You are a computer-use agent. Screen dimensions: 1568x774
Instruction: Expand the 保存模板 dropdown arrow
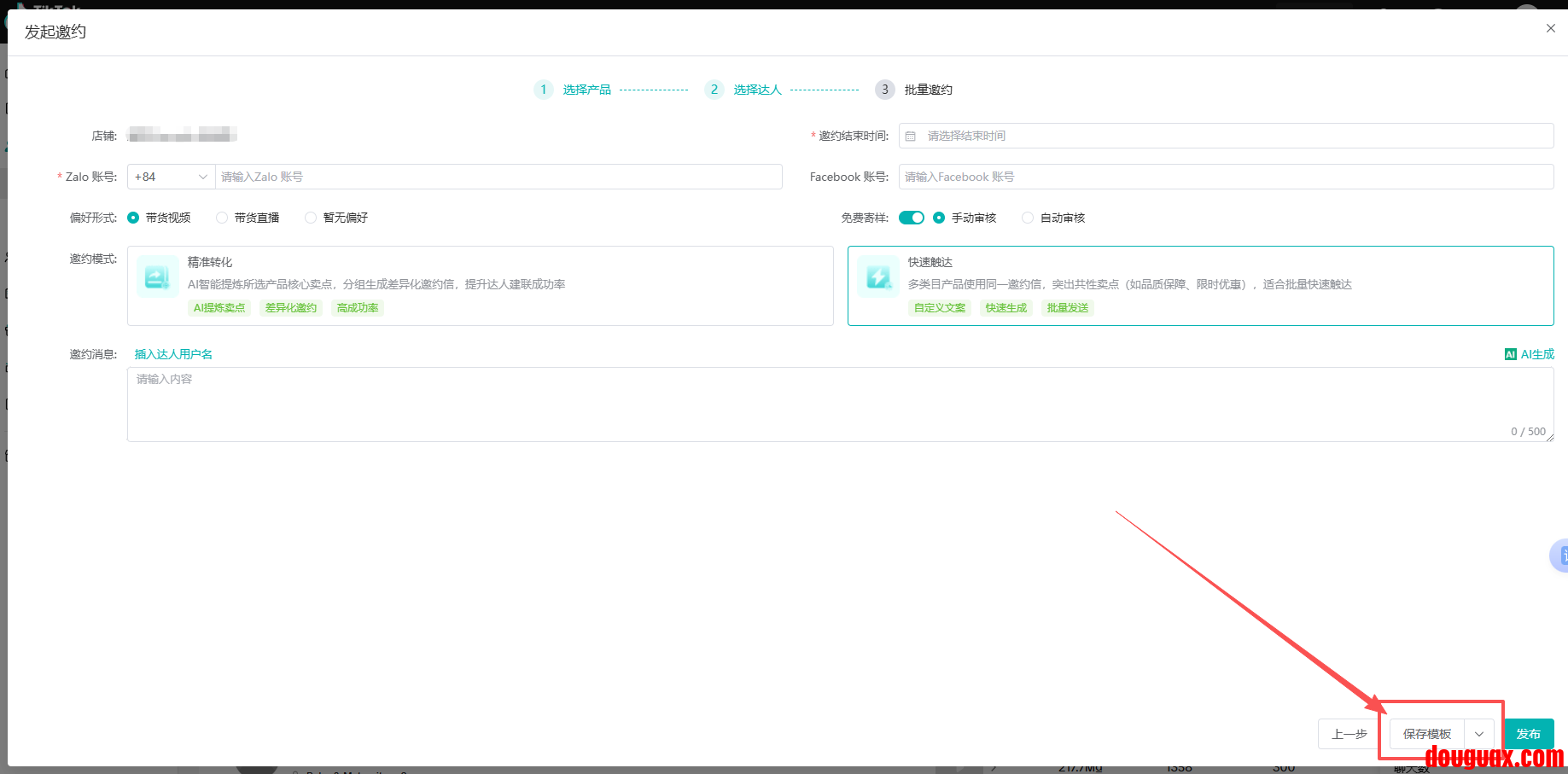pos(1478,734)
